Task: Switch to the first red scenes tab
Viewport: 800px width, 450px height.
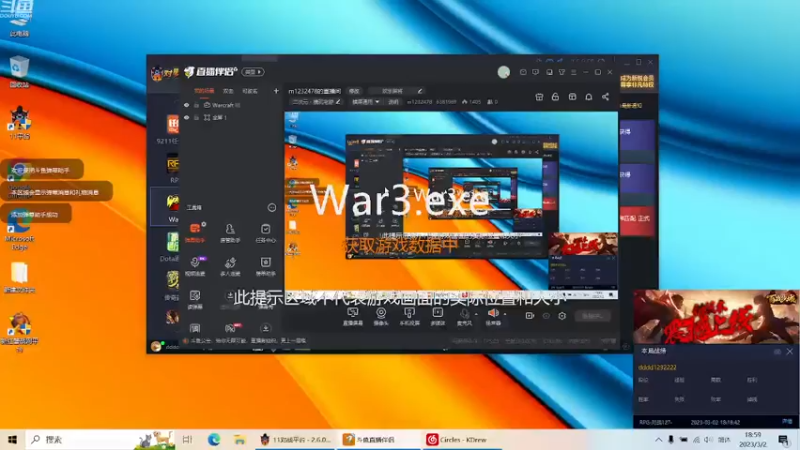Action: 204,91
